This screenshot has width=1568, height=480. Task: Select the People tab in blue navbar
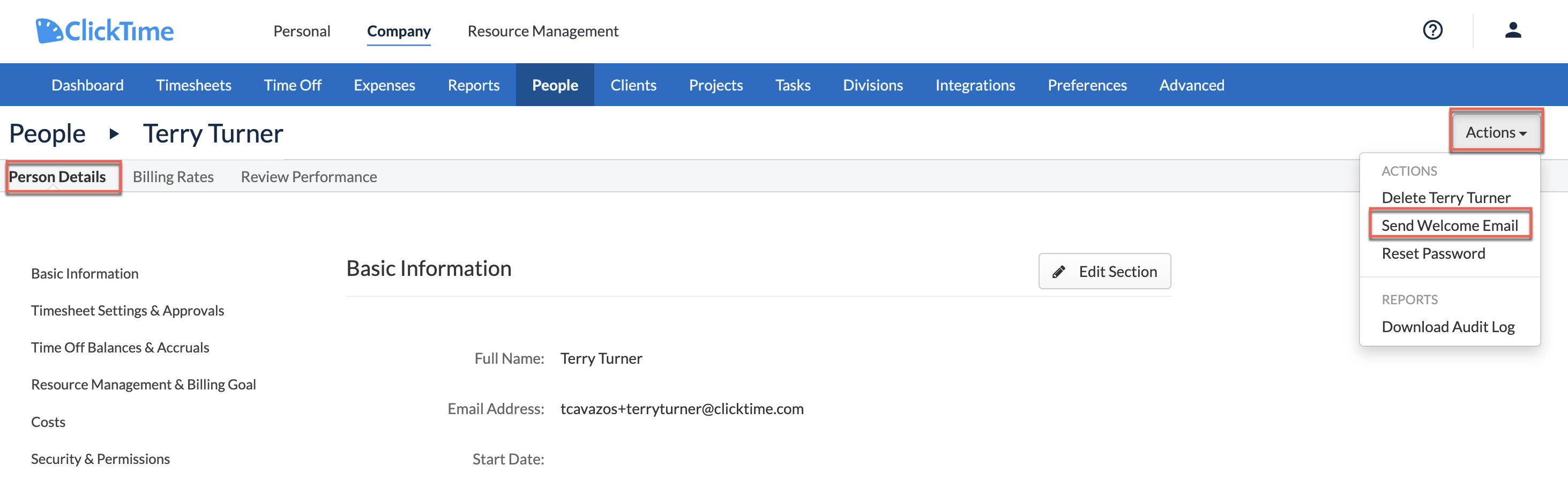click(x=555, y=85)
